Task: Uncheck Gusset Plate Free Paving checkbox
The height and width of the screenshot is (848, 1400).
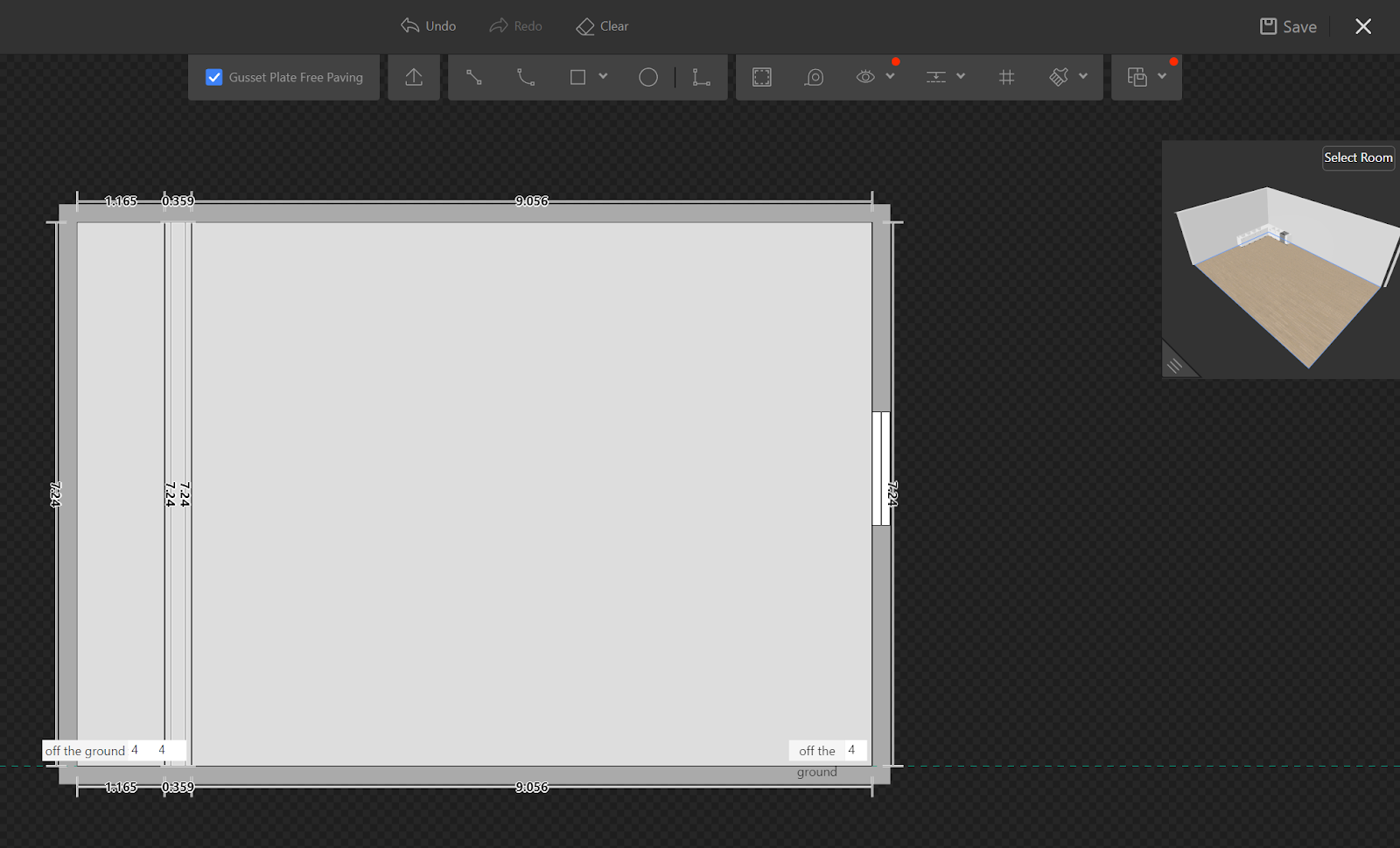Action: pos(214,77)
